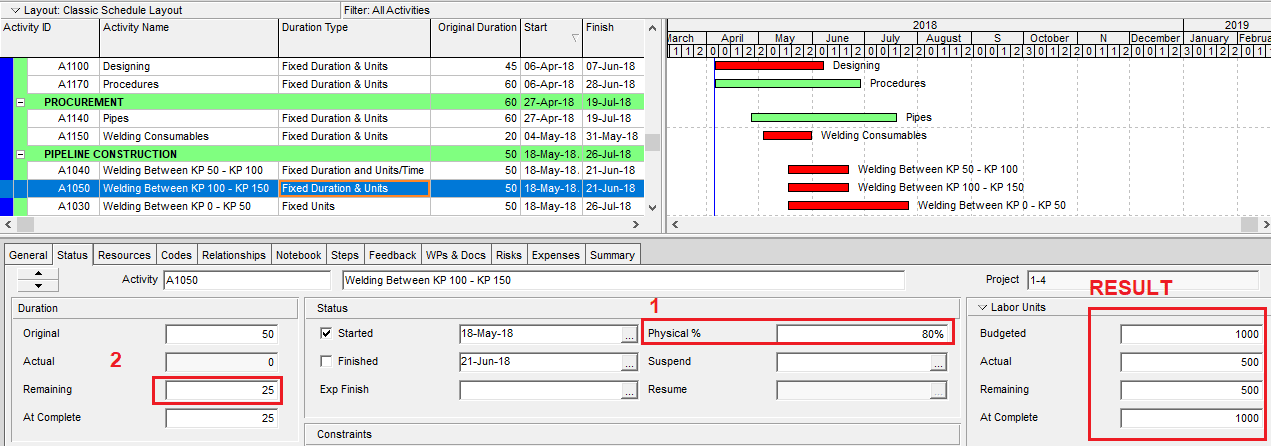This screenshot has width=1271, height=446.
Task: Toggle the Started checkbox
Action: [x=326, y=333]
